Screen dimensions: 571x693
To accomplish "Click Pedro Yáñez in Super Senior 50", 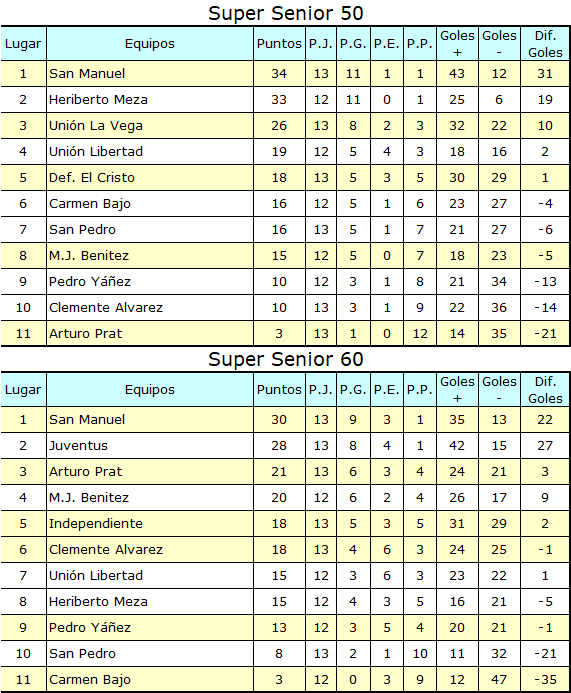I will pos(90,282).
